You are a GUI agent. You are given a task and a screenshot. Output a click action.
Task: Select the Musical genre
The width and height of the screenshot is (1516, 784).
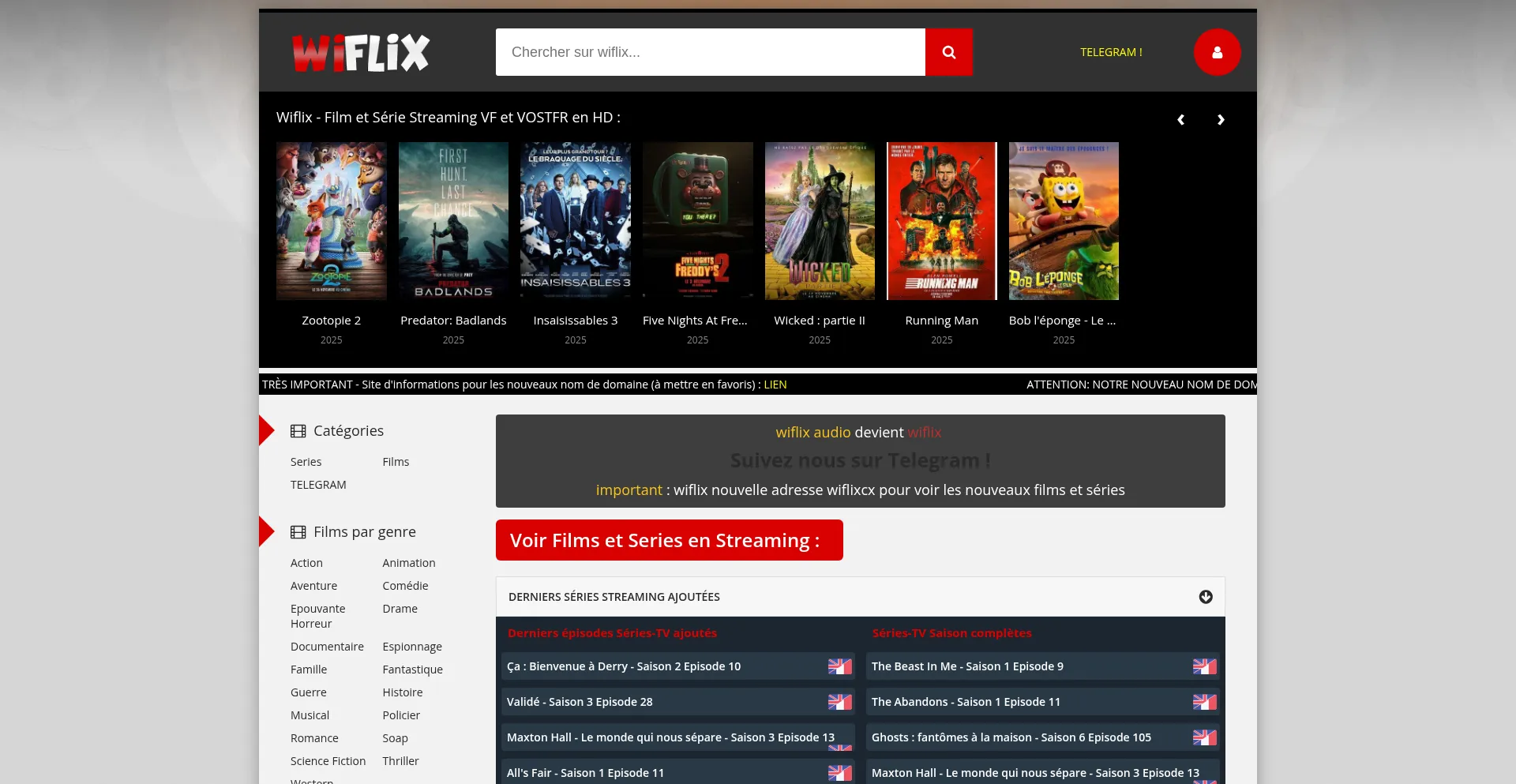click(x=310, y=715)
